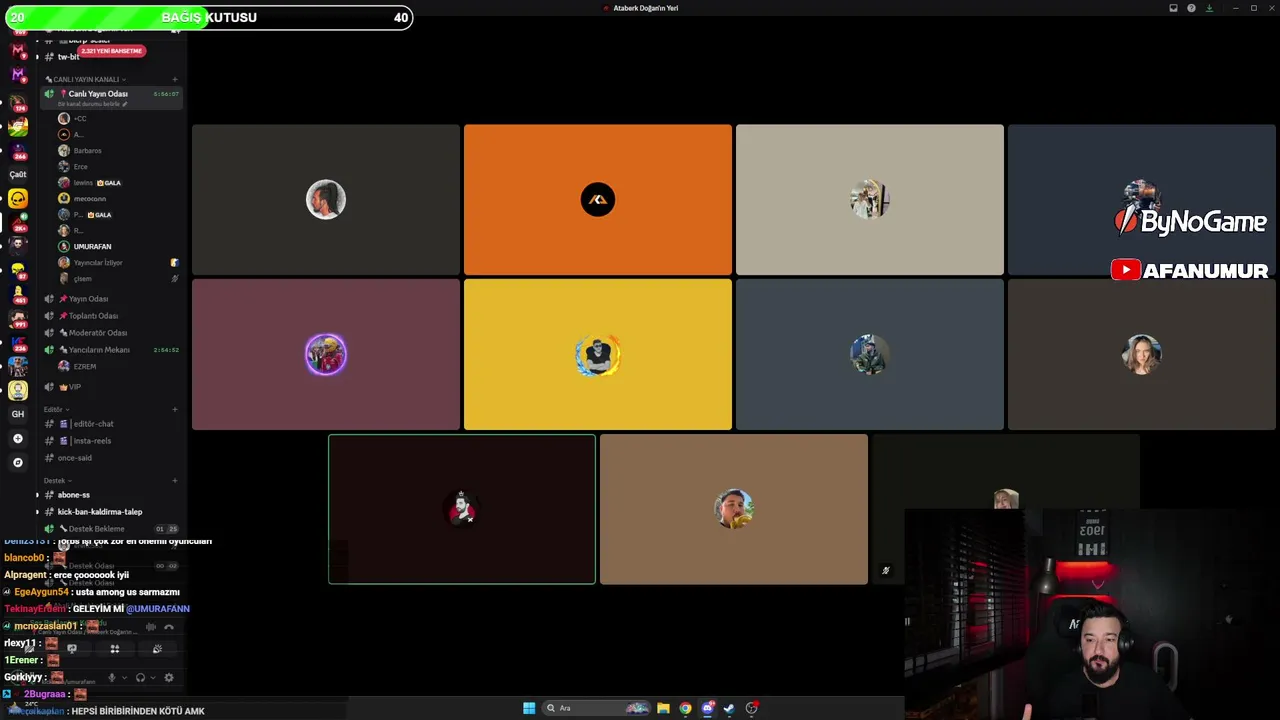Open Discord from the taskbar
Screen dimensions: 1280x720
click(707, 708)
